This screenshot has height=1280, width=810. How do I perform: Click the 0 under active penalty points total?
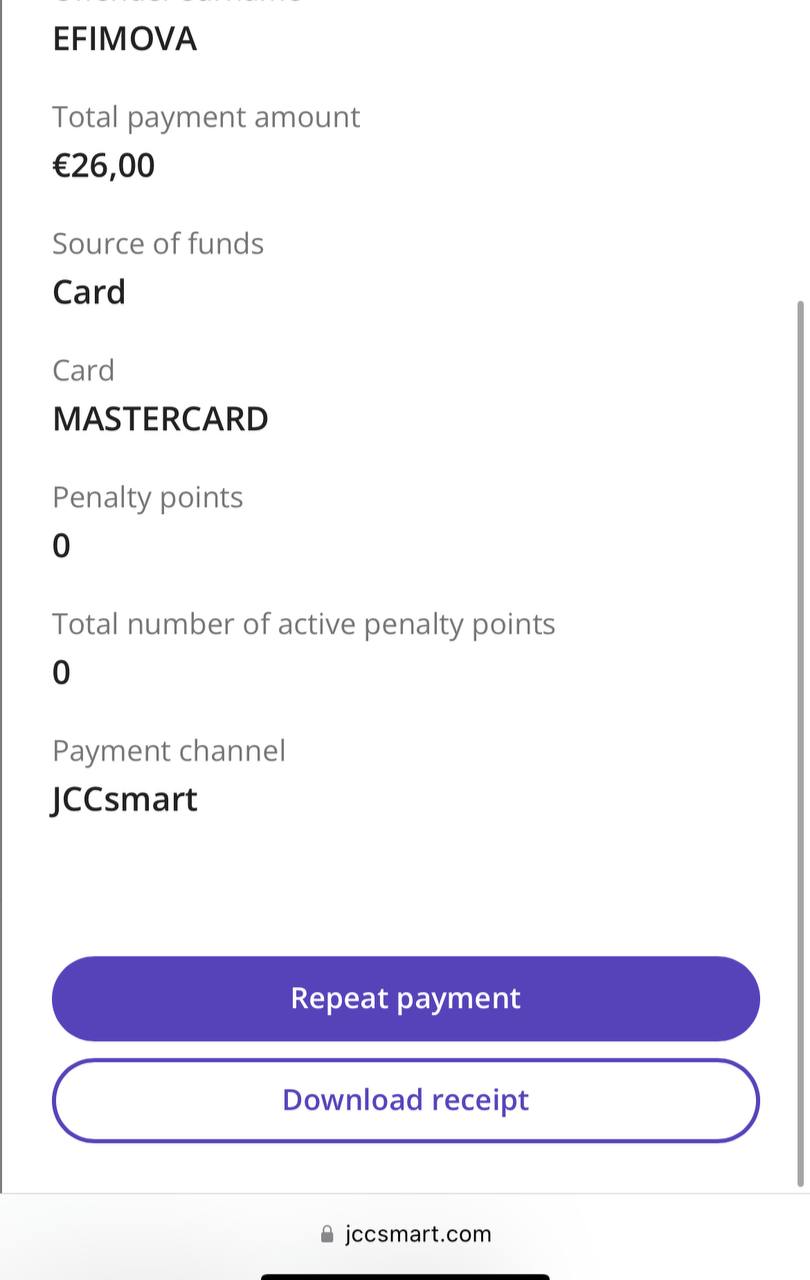tap(61, 673)
